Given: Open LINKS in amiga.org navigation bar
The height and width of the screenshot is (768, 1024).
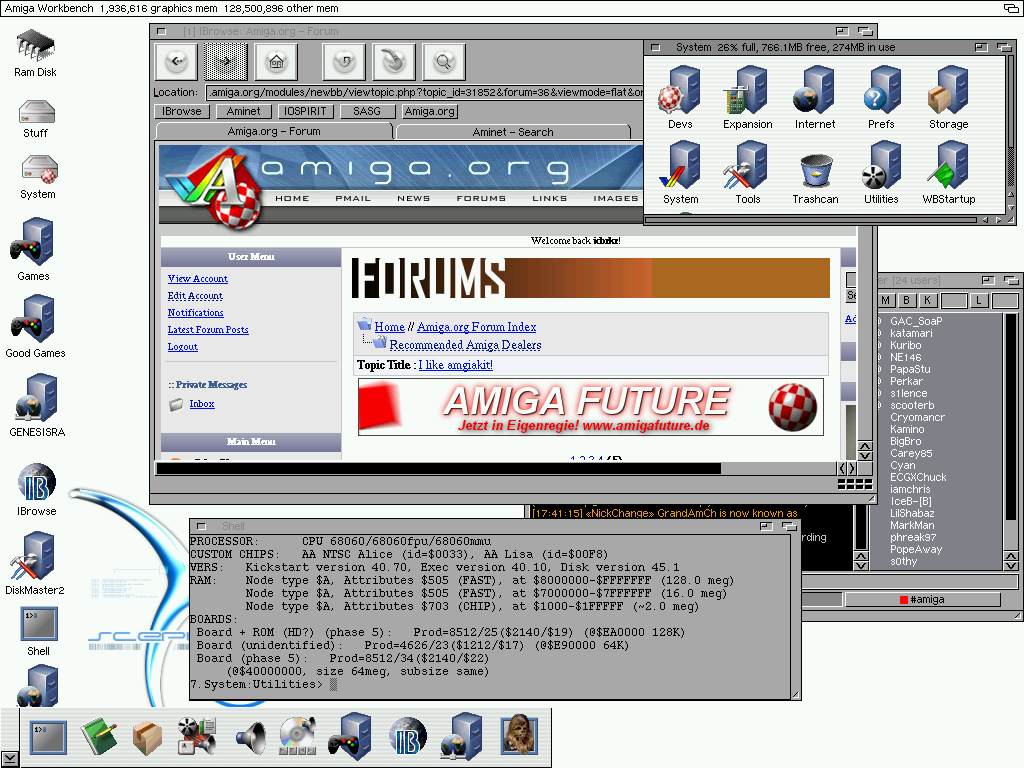Looking at the screenshot, I should [549, 198].
